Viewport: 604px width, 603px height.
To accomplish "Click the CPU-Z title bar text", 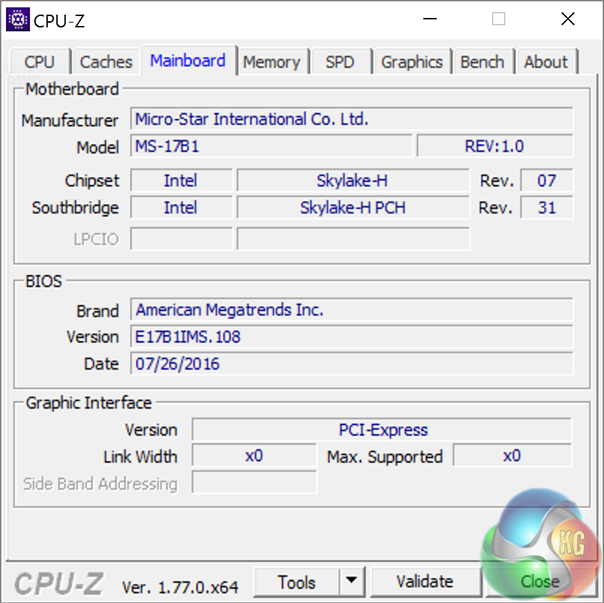I will tap(59, 21).
